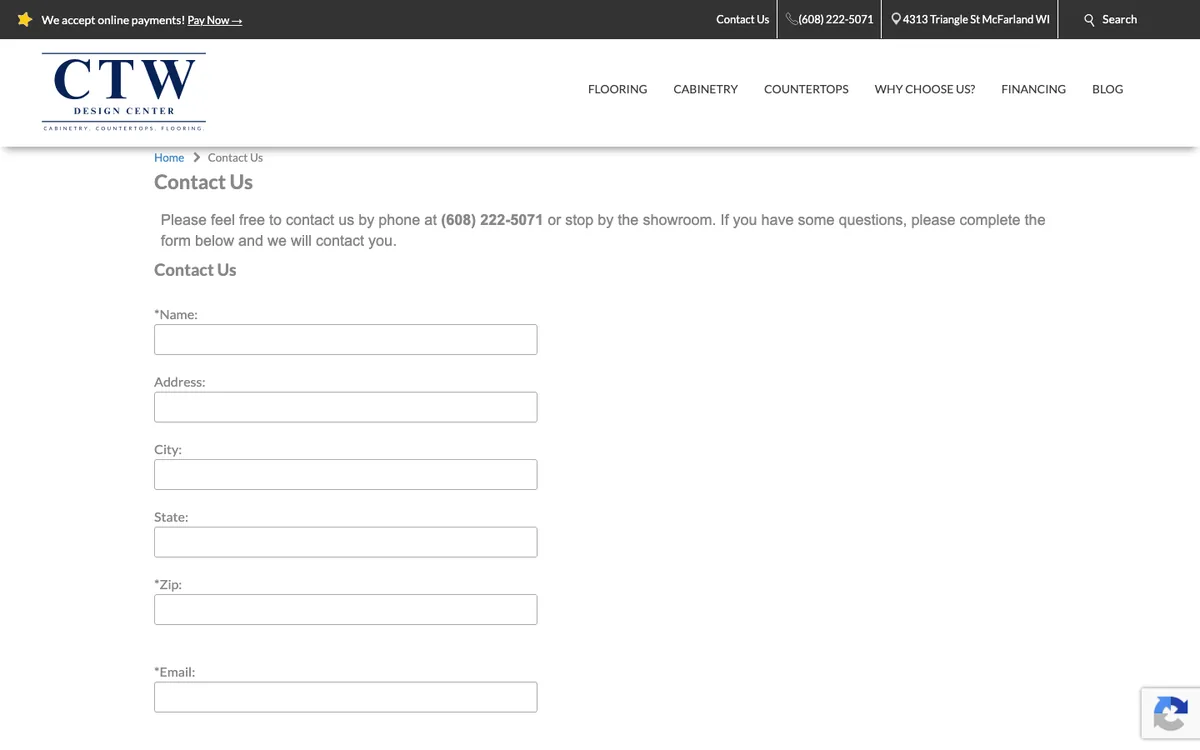
Task: Click the '*Name:' field label
Action: click(x=176, y=314)
